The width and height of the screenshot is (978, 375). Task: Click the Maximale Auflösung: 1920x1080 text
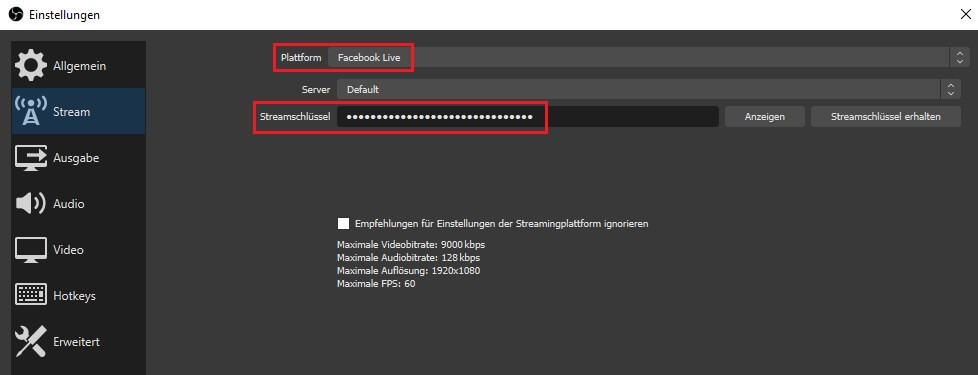(408, 270)
